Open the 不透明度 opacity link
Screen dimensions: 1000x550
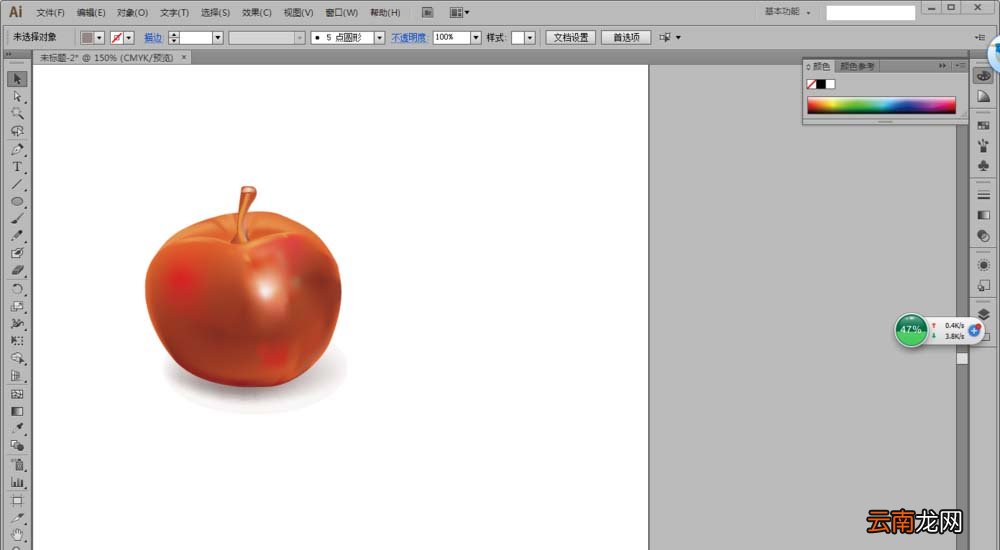click(408, 38)
